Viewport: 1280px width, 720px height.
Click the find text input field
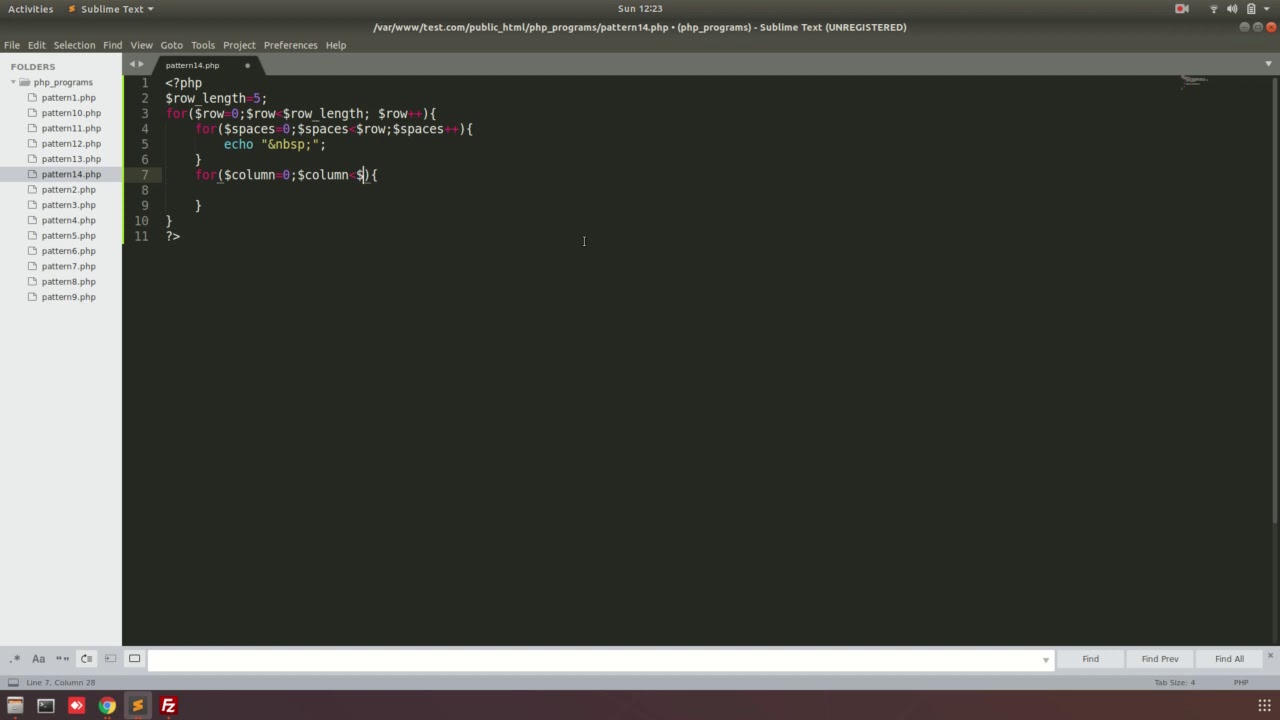[x=600, y=659]
